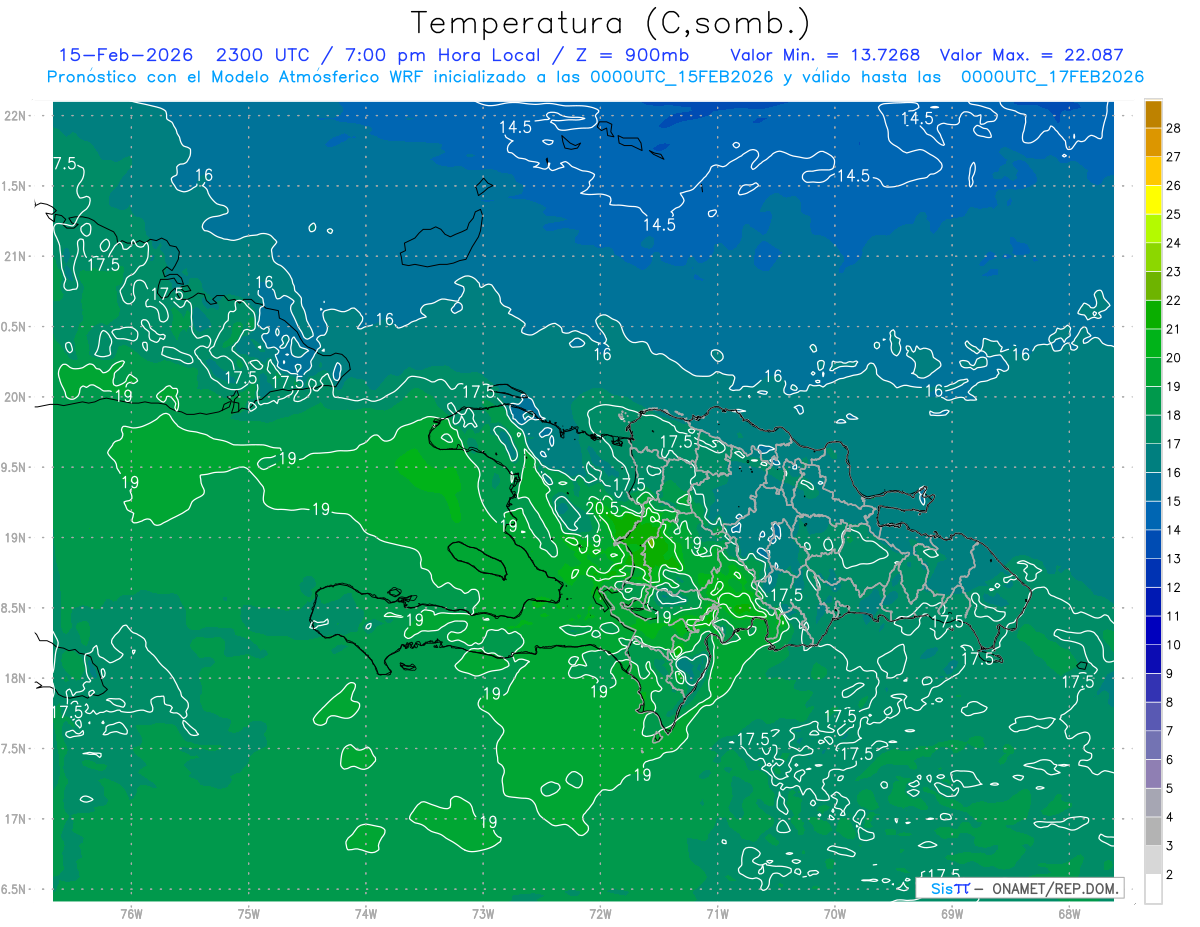Click the "74W" longitude label

click(x=366, y=913)
